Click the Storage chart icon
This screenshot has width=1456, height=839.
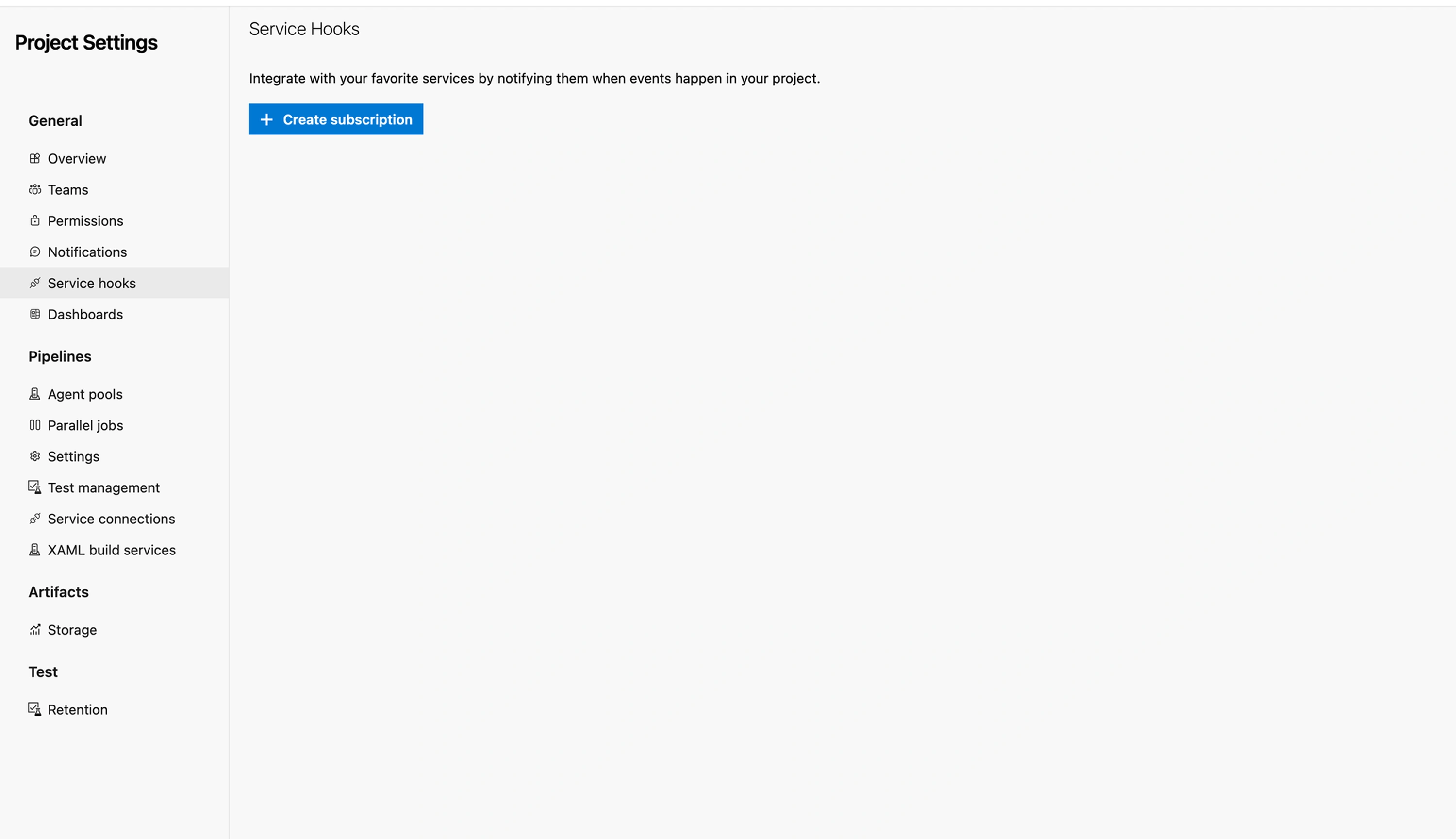34,630
